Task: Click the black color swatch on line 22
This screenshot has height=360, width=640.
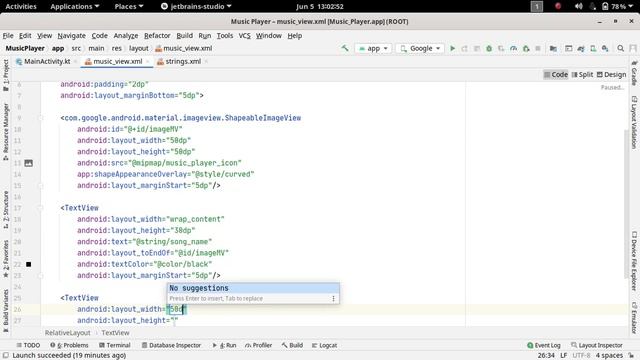Action: pos(29,264)
